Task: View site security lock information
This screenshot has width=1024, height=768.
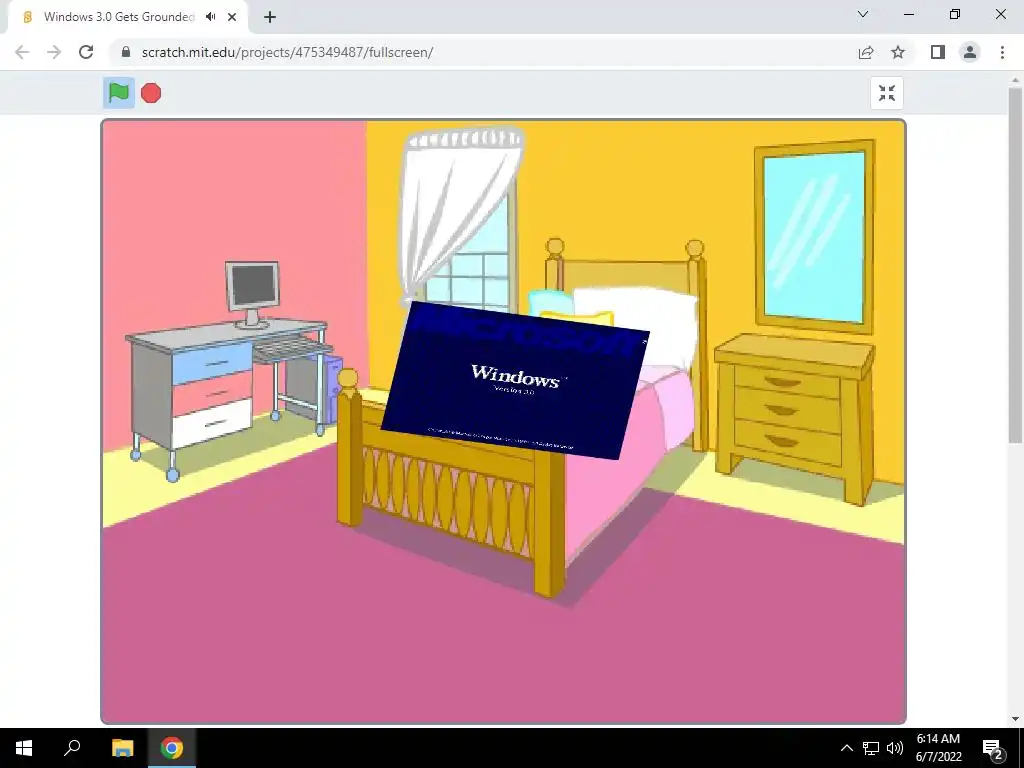Action: point(126,52)
